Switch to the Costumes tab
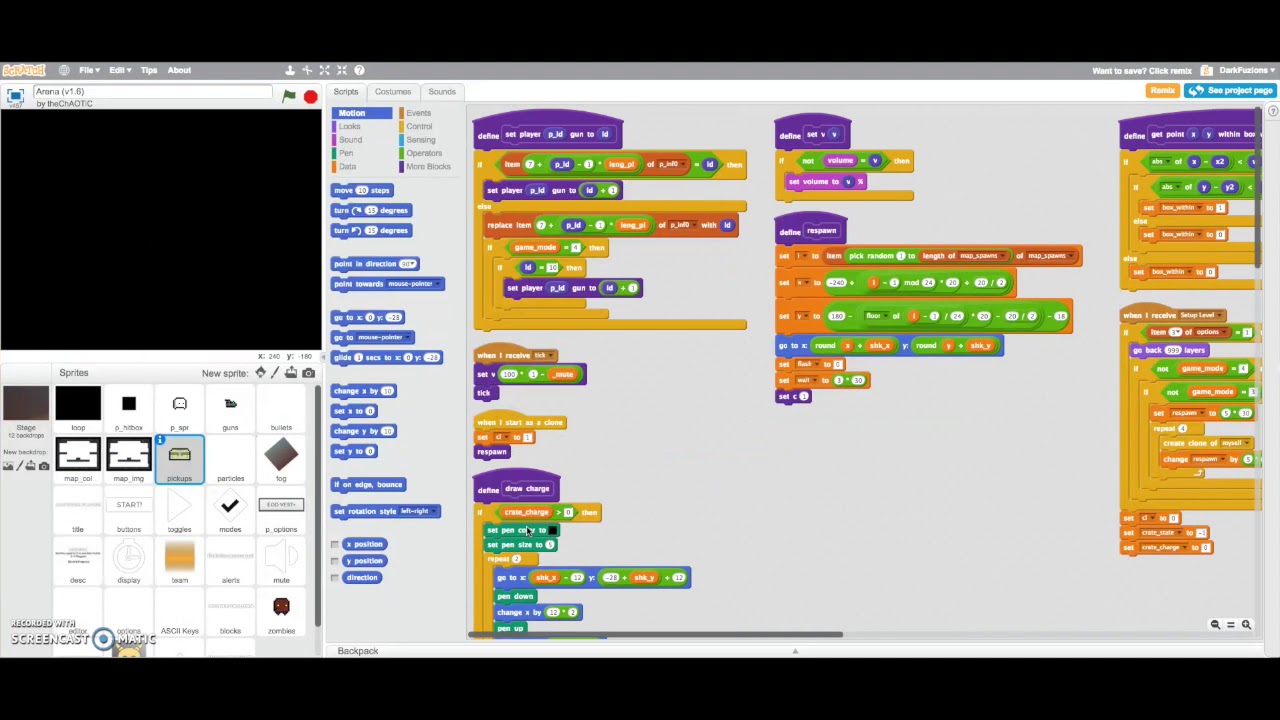 (x=393, y=91)
